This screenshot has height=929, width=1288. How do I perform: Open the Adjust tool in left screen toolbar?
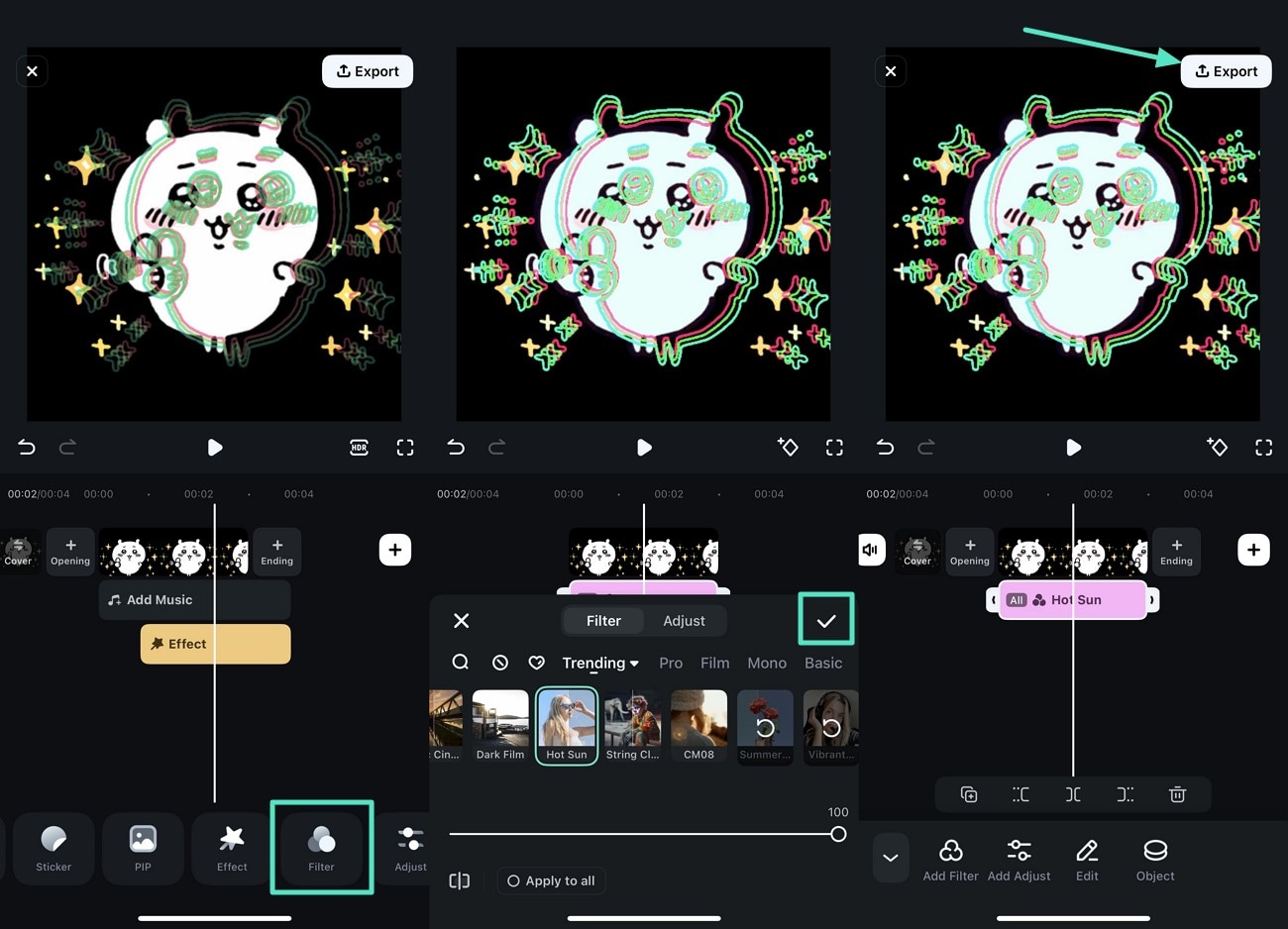[410, 848]
